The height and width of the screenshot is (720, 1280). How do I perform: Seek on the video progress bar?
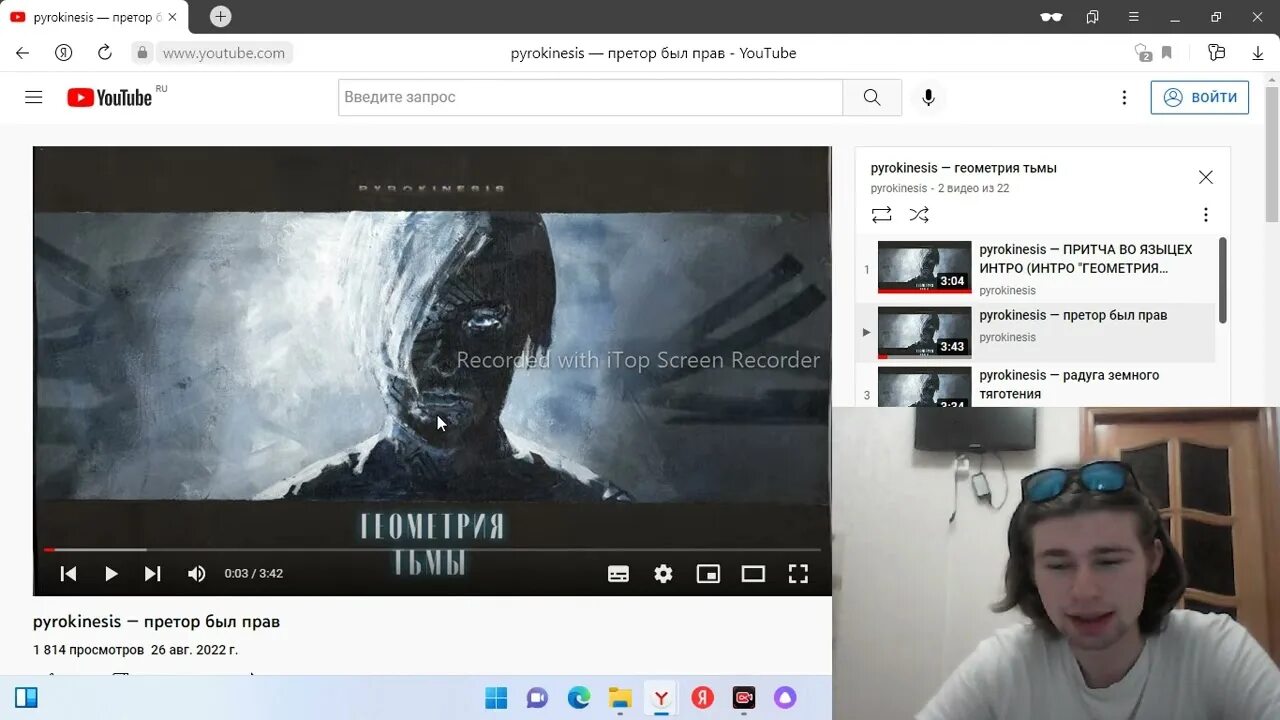click(432, 549)
